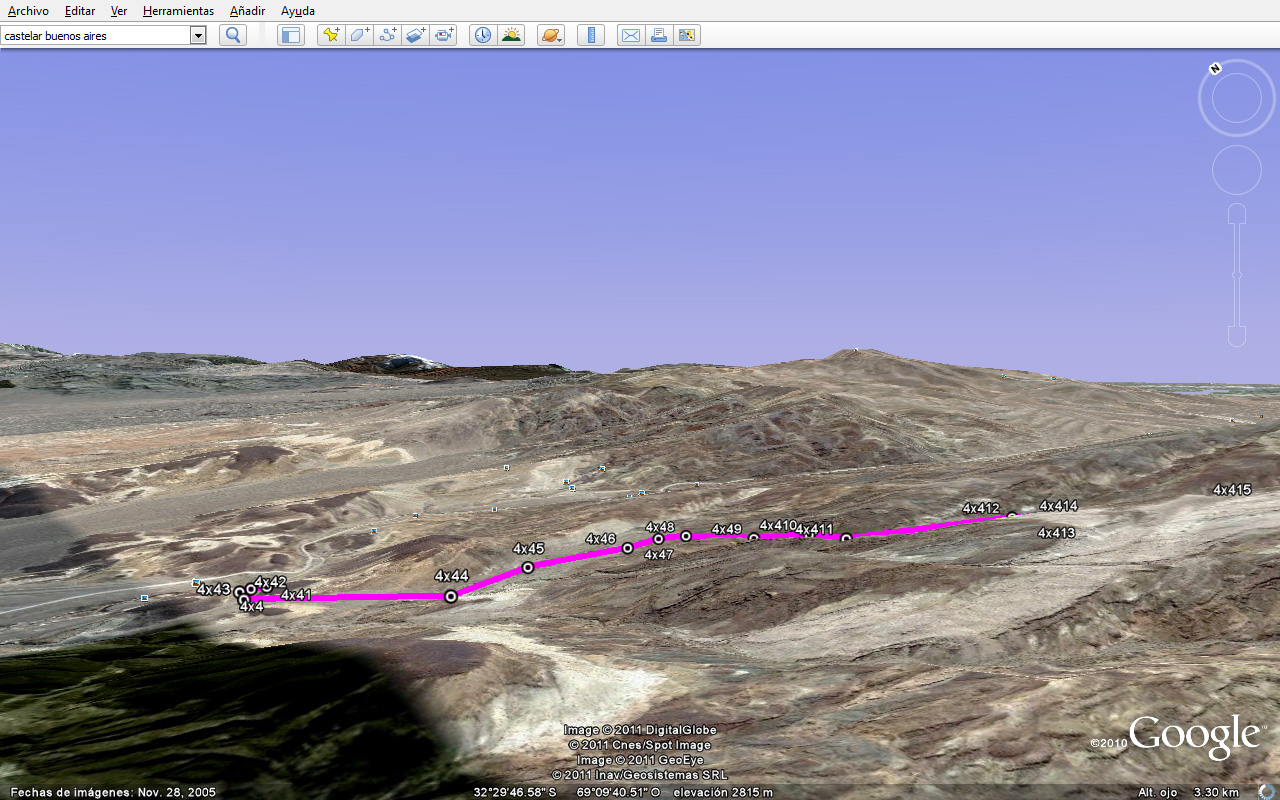Click the 4x410 placemark label
This screenshot has width=1280, height=800.
(x=778, y=526)
